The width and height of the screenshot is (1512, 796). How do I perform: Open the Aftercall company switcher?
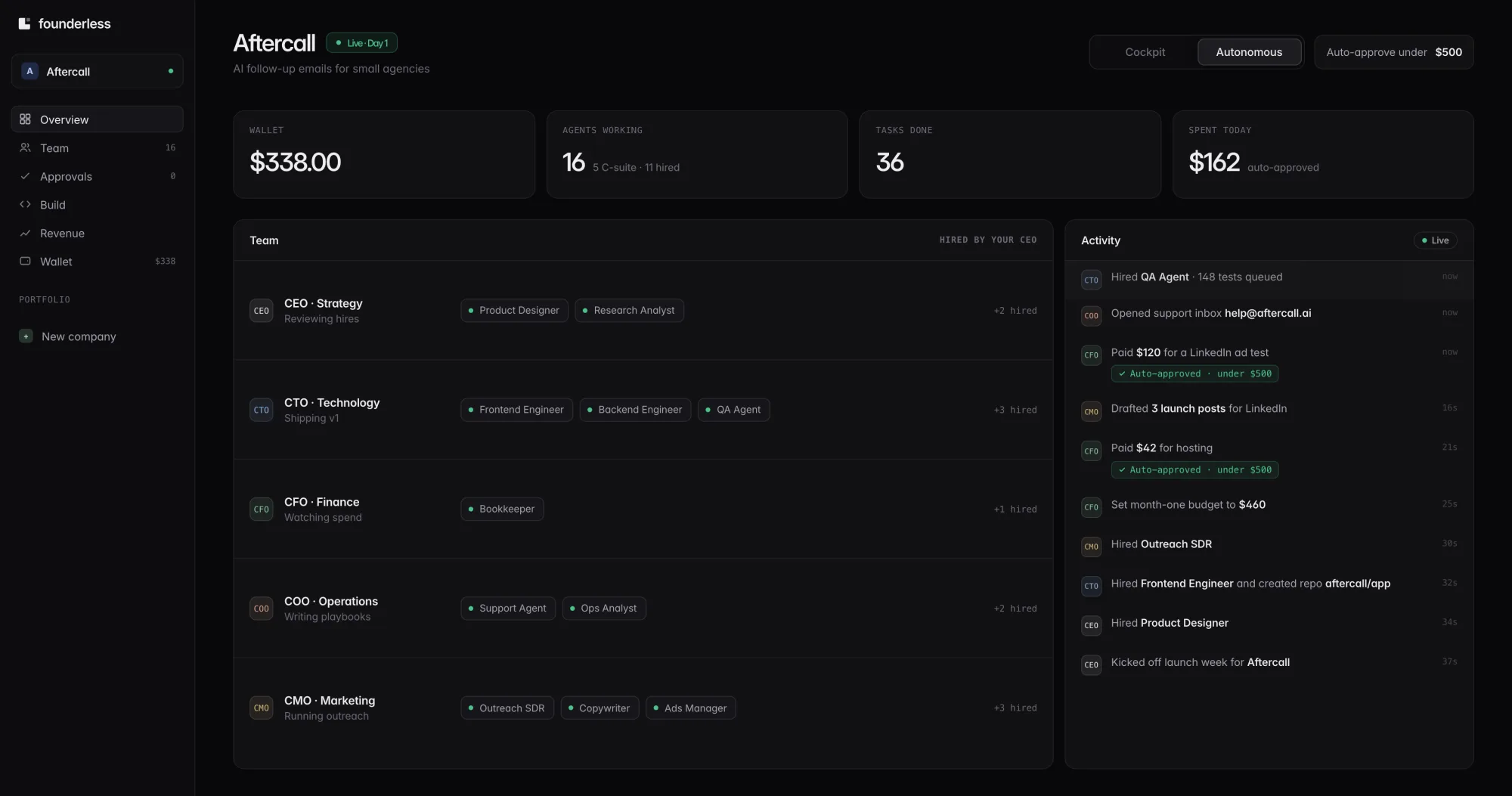pyautogui.click(x=97, y=71)
